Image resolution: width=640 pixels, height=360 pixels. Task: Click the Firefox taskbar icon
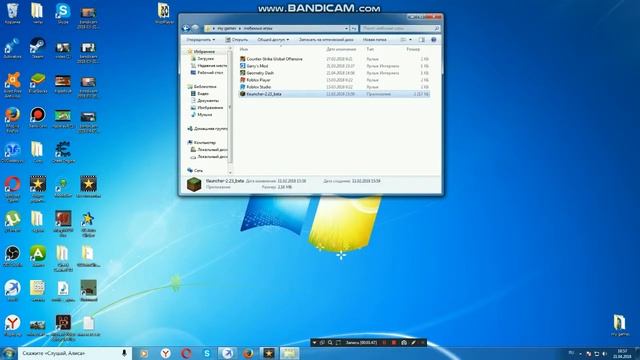(248, 353)
